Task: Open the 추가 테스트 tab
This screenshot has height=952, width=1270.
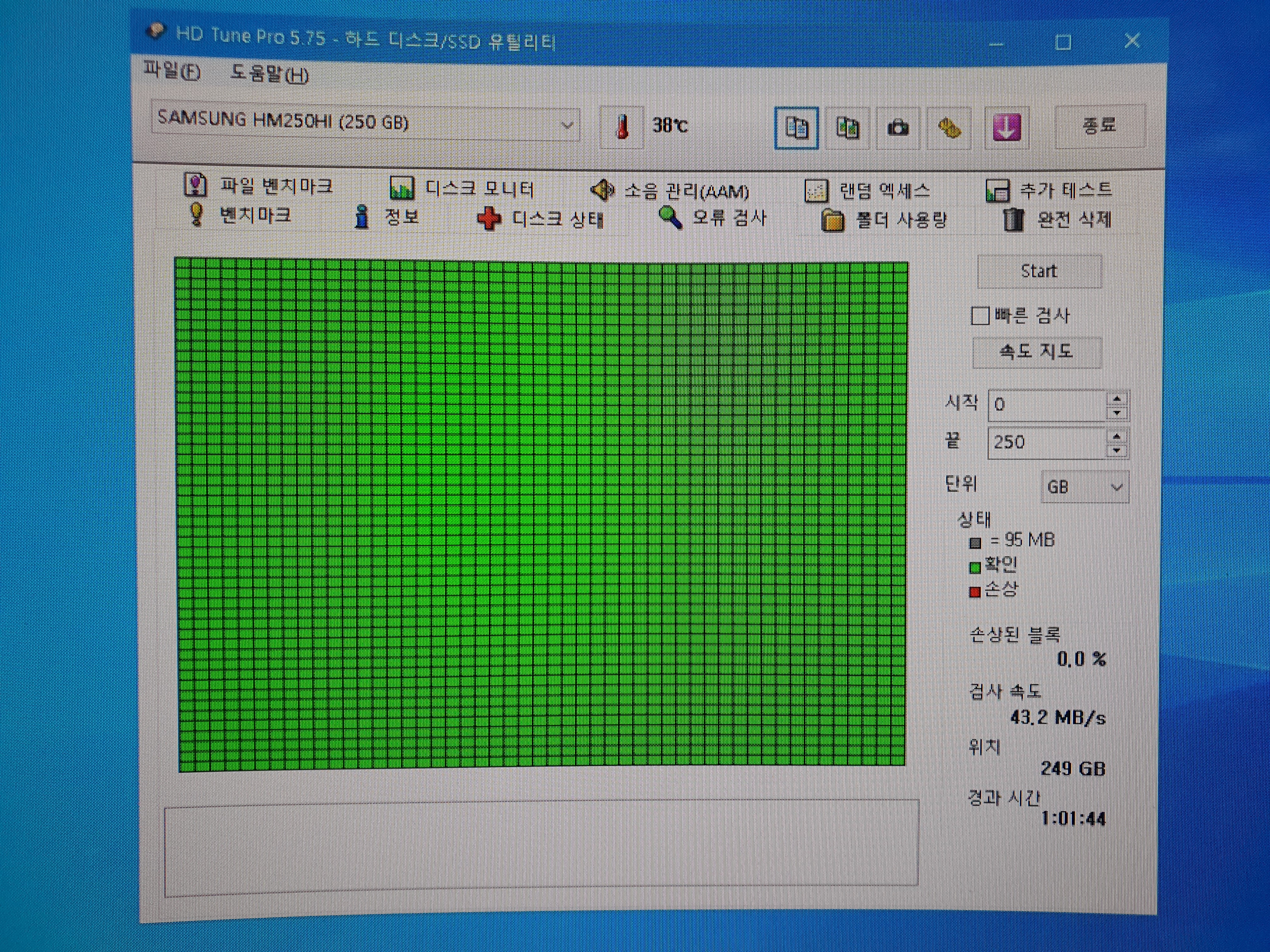Action: (x=1048, y=190)
